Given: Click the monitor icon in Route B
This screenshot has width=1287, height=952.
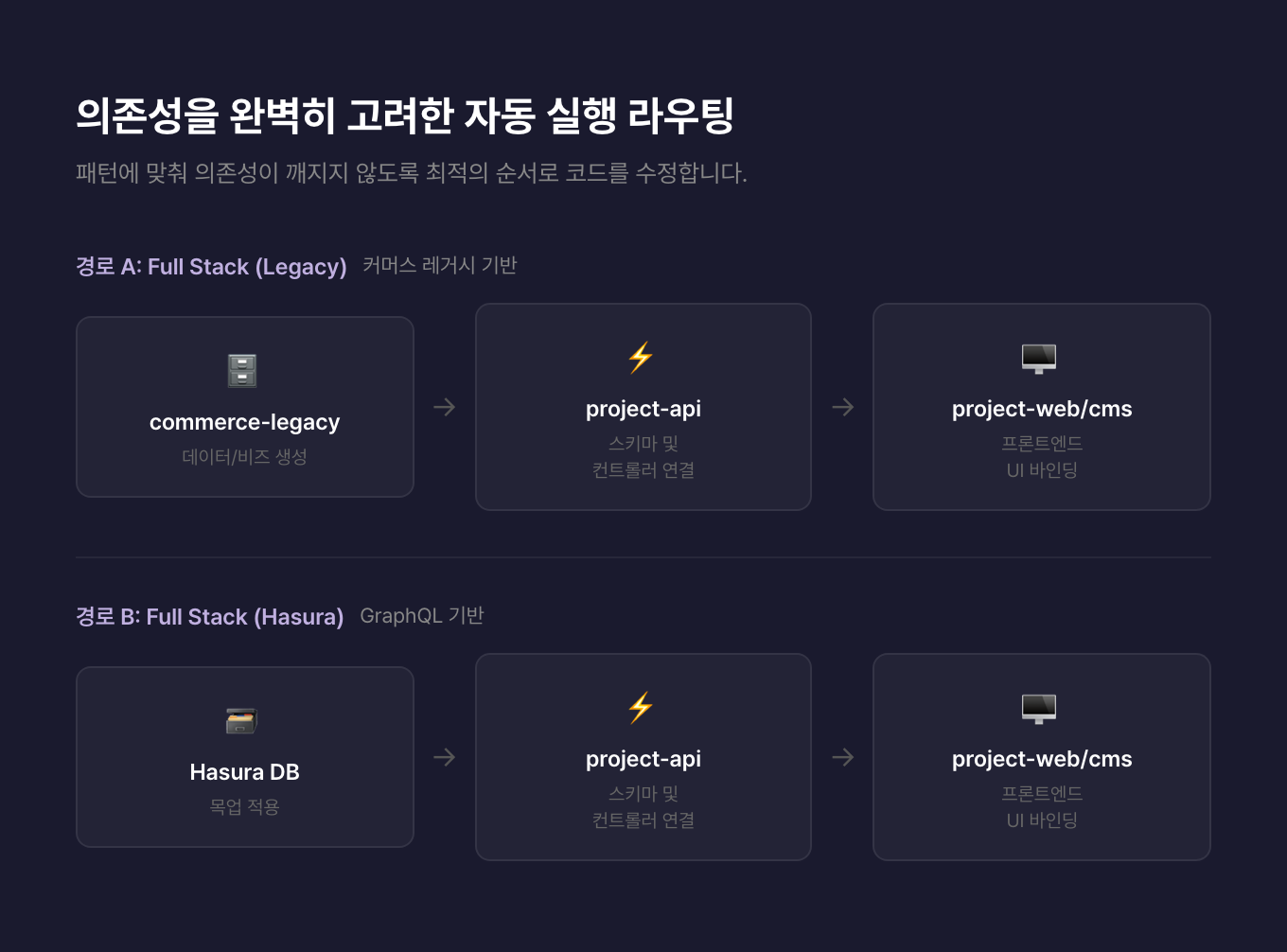Looking at the screenshot, I should [1039, 708].
